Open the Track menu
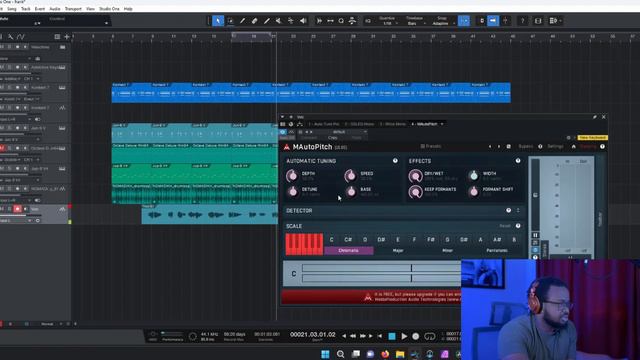Screen dimensions: 640x360 click(x=26, y=9)
